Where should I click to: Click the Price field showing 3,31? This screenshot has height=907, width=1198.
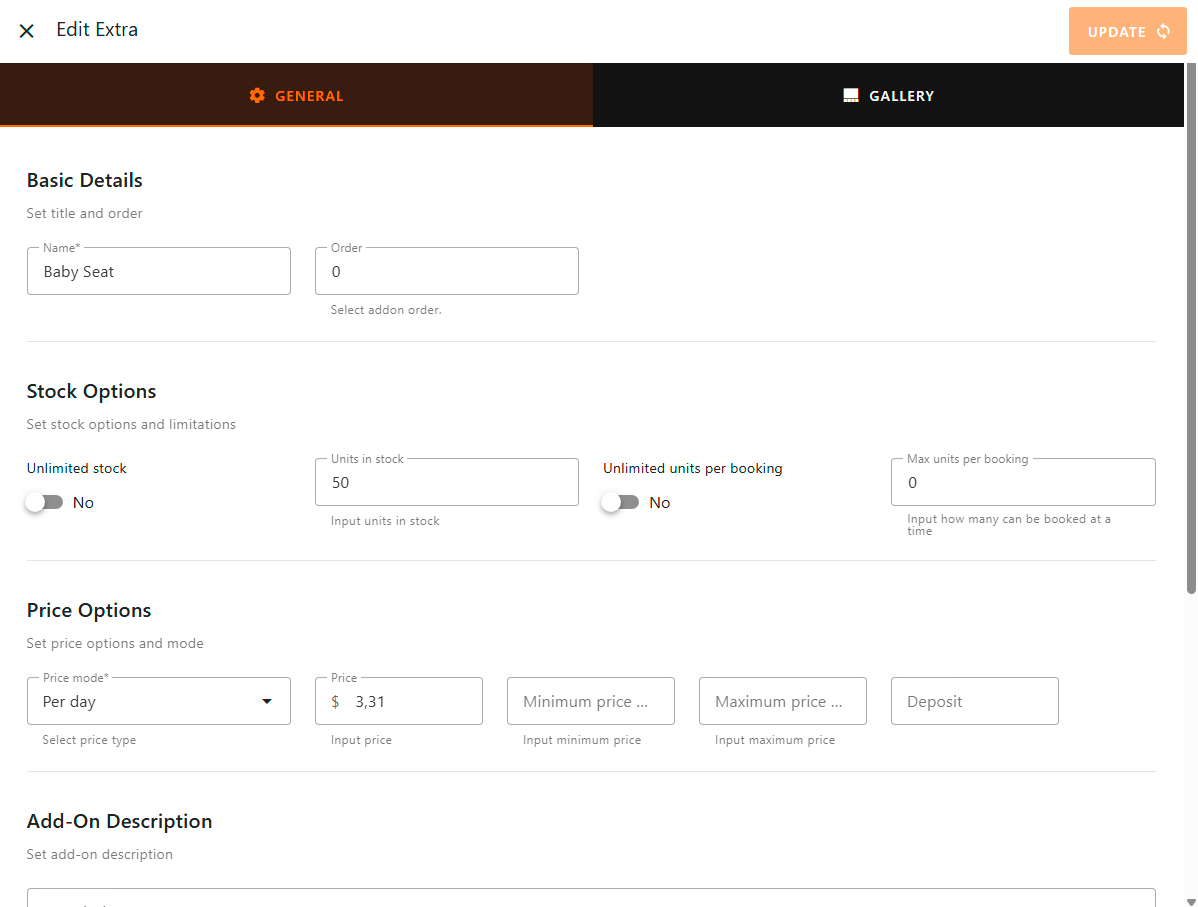(399, 701)
